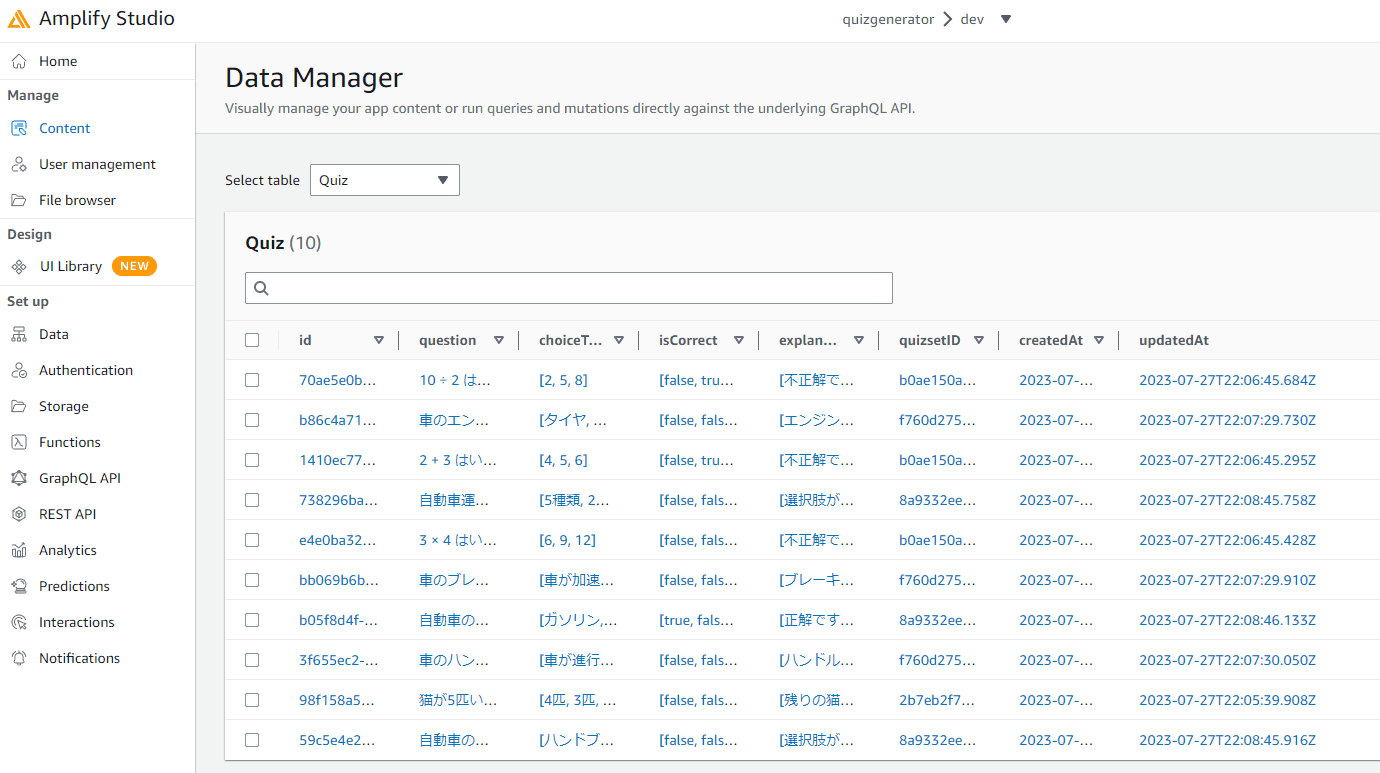Click the Notifications bell icon
The width and height of the screenshot is (1380, 773).
tap(19, 658)
